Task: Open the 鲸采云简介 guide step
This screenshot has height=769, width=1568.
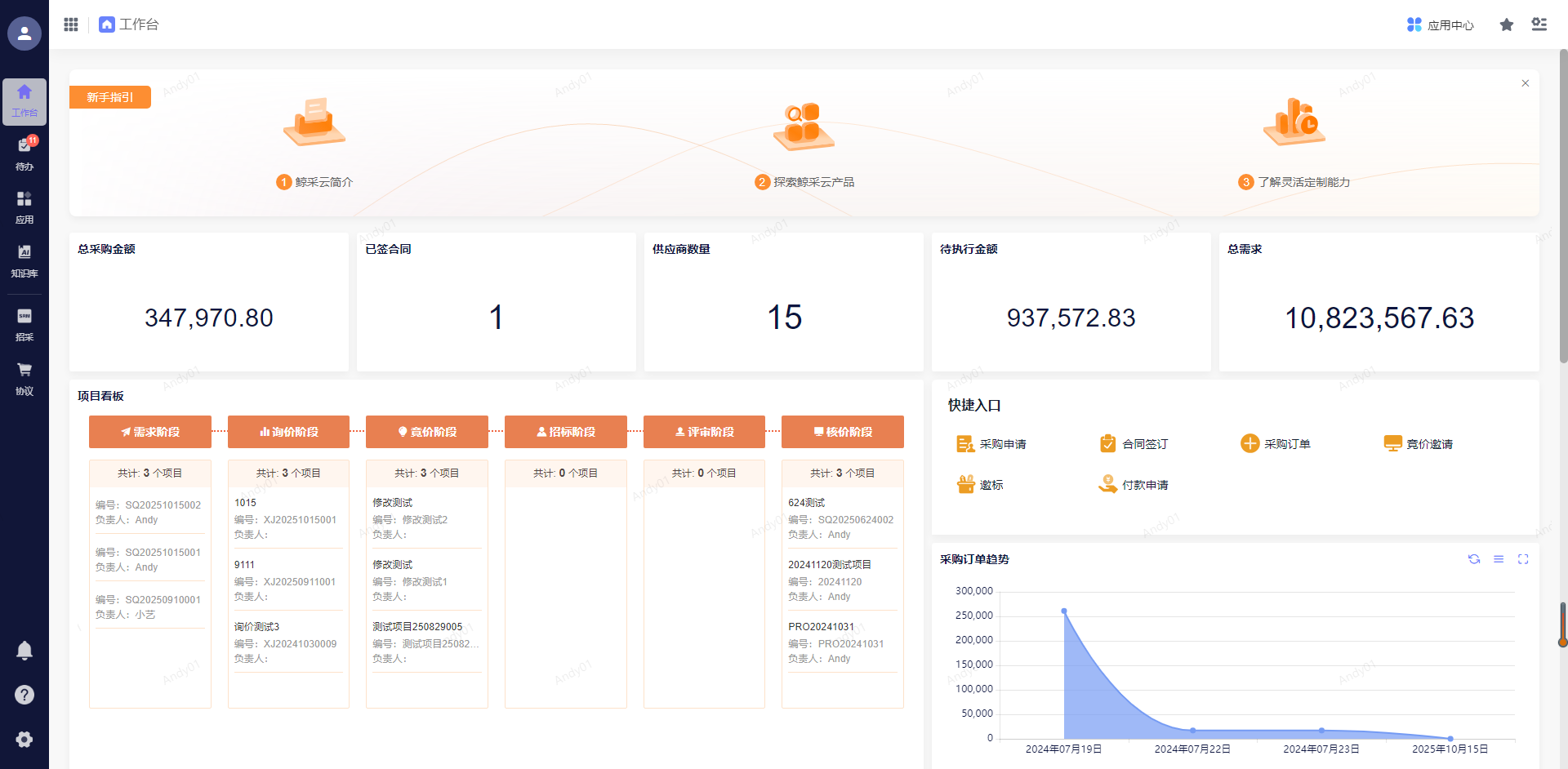Action: (315, 181)
